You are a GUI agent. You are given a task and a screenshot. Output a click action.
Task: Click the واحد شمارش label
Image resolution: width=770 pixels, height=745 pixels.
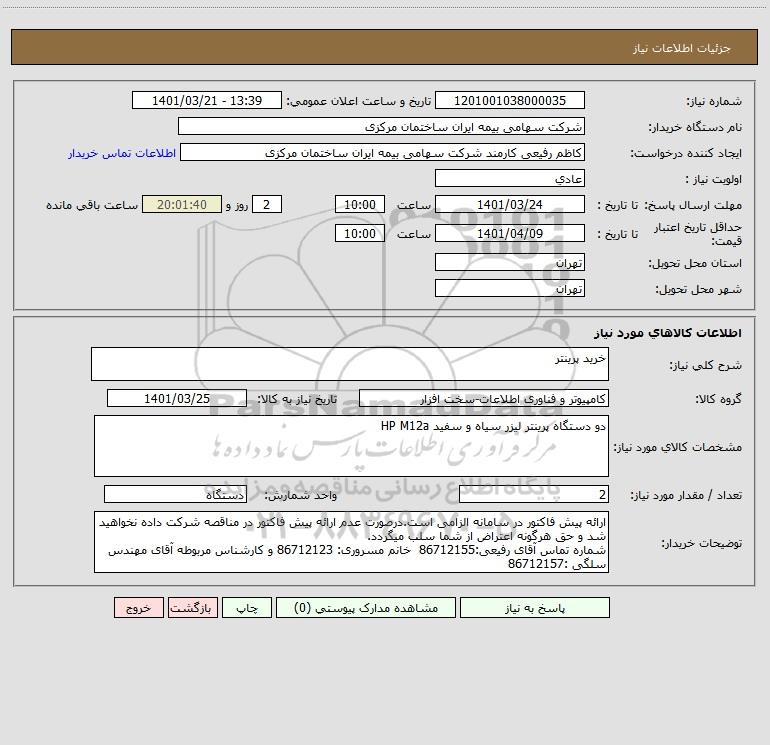pyautogui.click(x=301, y=496)
